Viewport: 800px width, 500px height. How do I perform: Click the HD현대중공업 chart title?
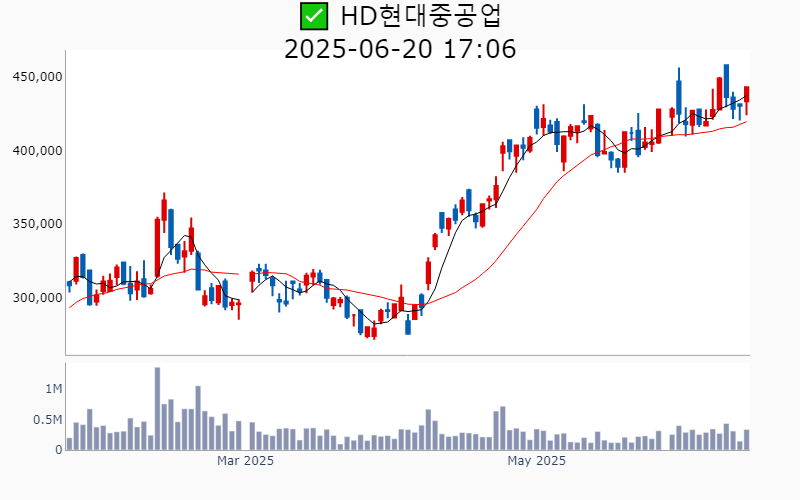421,16
